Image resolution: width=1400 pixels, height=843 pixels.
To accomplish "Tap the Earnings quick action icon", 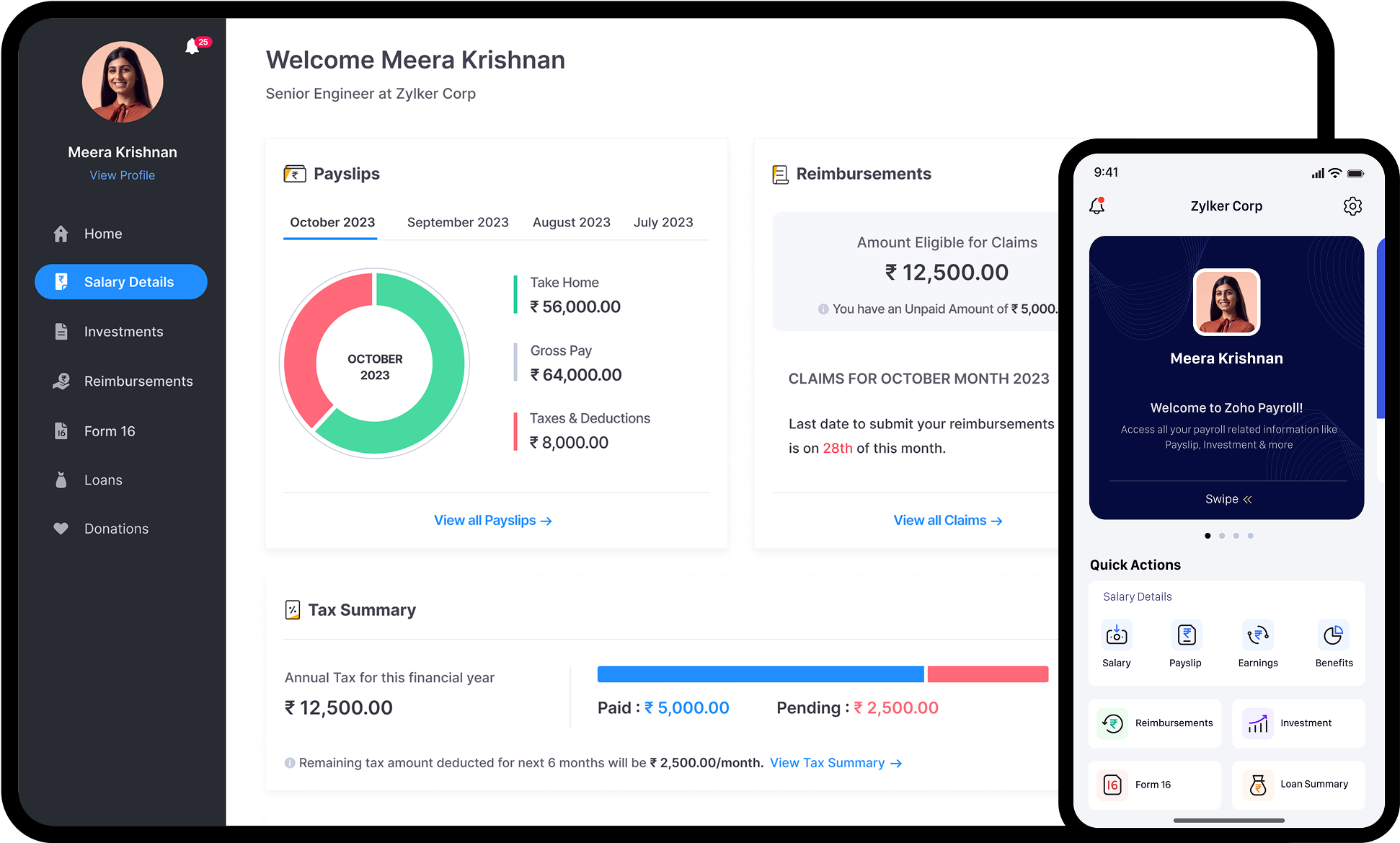I will [1257, 635].
